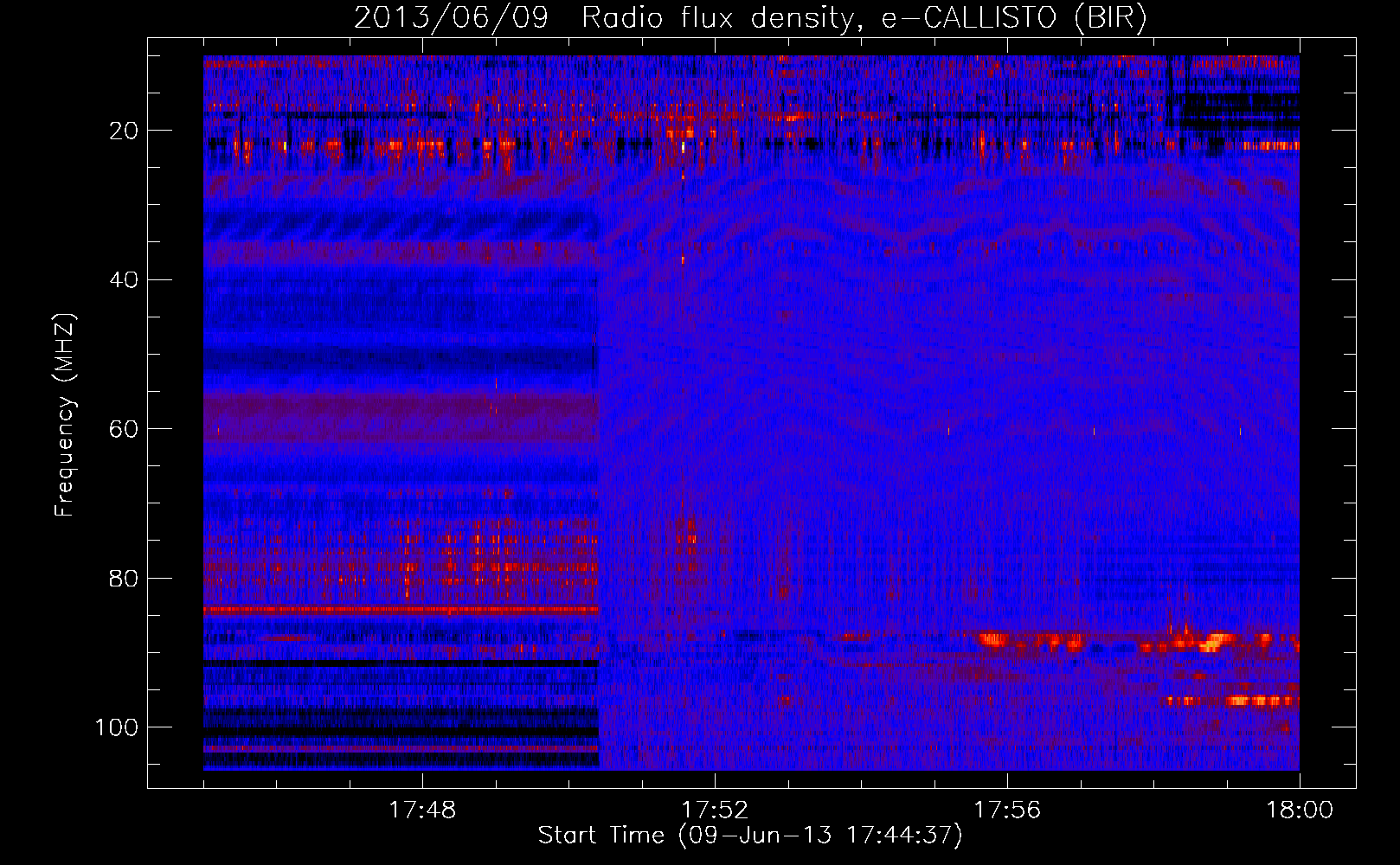
Task: Click the 20 MHz frequency tick label
Action: (x=125, y=131)
